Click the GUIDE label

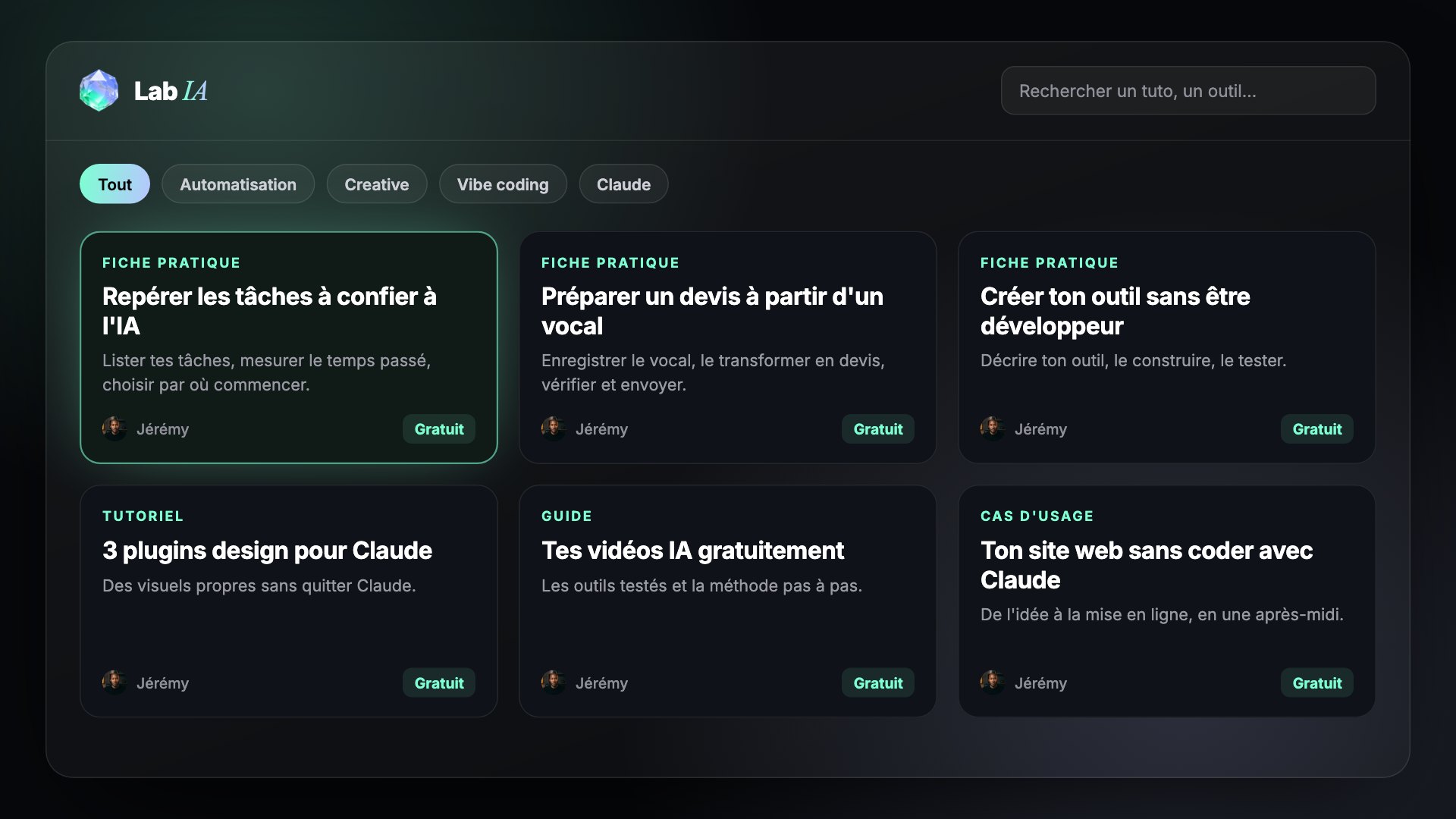pos(566,516)
